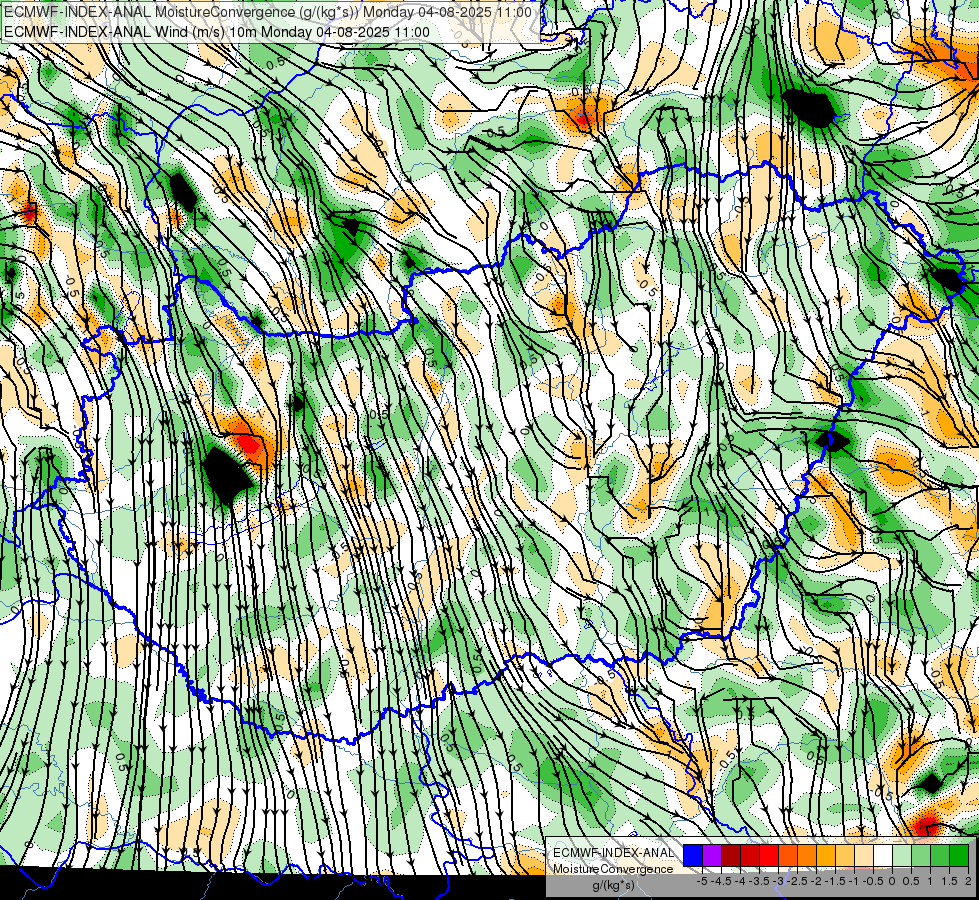
Task: Click the maroon legend swatch between -4.5 and -4
Action: point(731,856)
